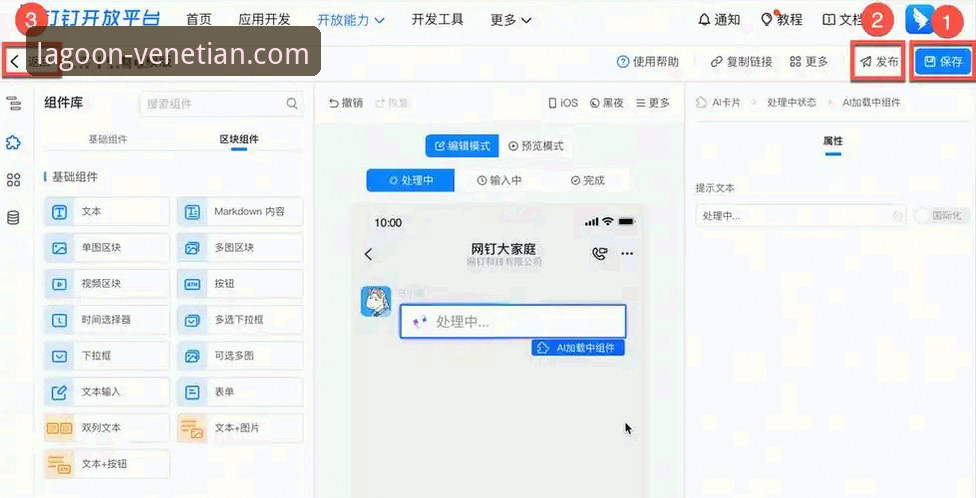Add the 多选下拉框 component

click(x=240, y=320)
